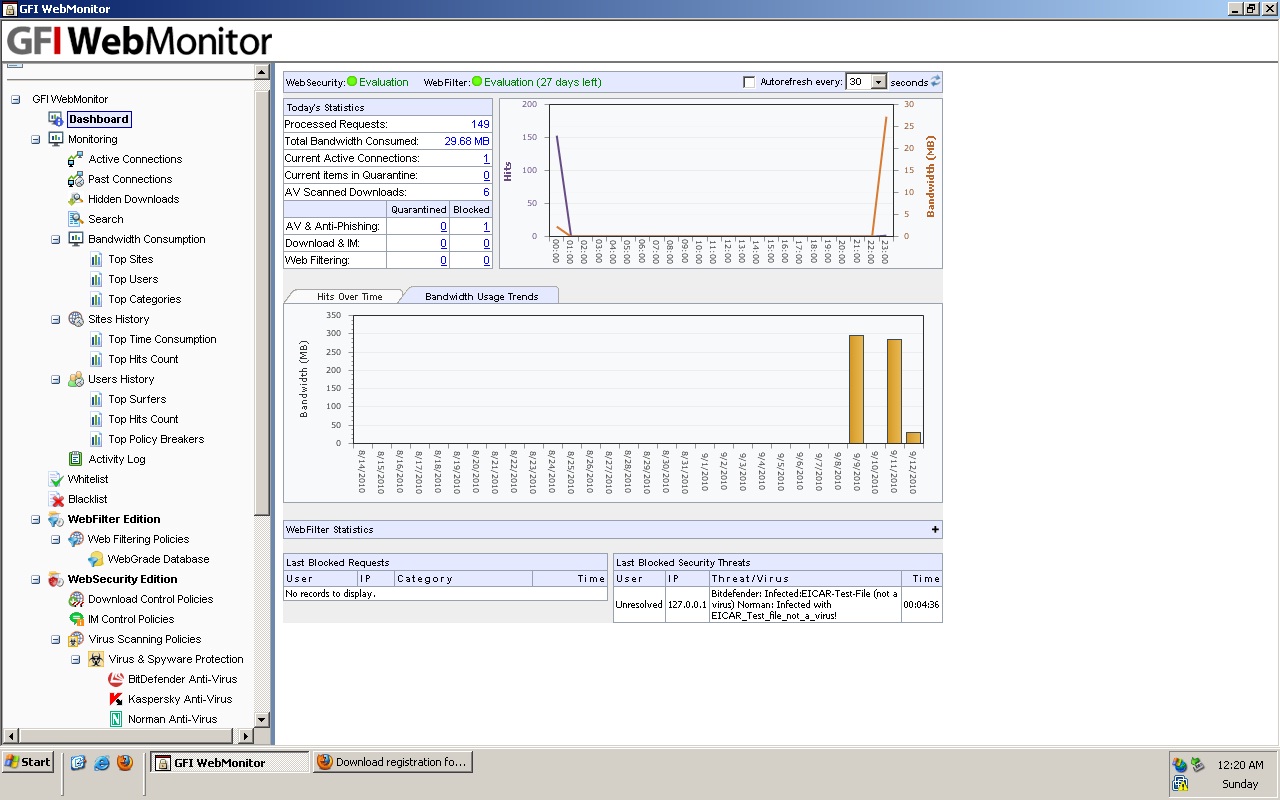Click the autorefresh reload arrows icon

[935, 82]
